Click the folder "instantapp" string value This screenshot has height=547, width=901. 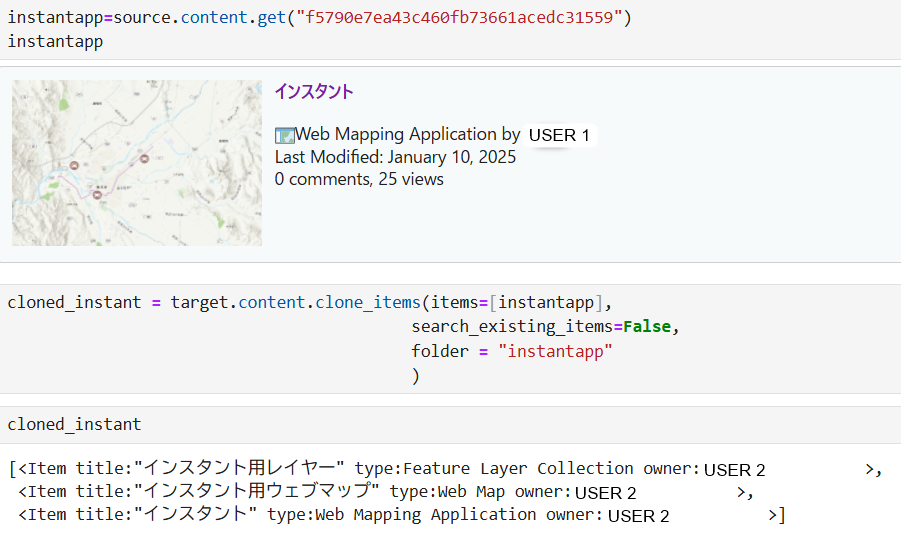click(555, 351)
